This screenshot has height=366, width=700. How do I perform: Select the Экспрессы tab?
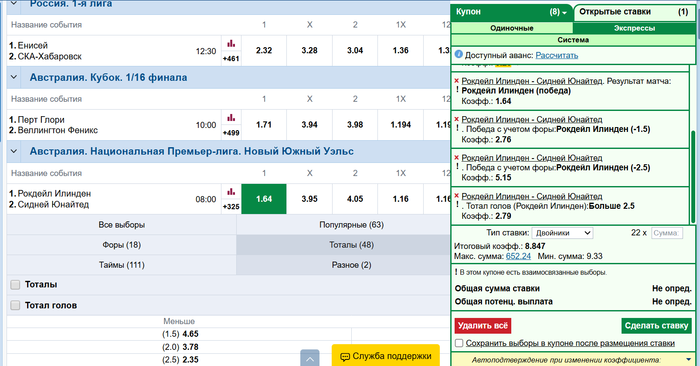click(634, 28)
